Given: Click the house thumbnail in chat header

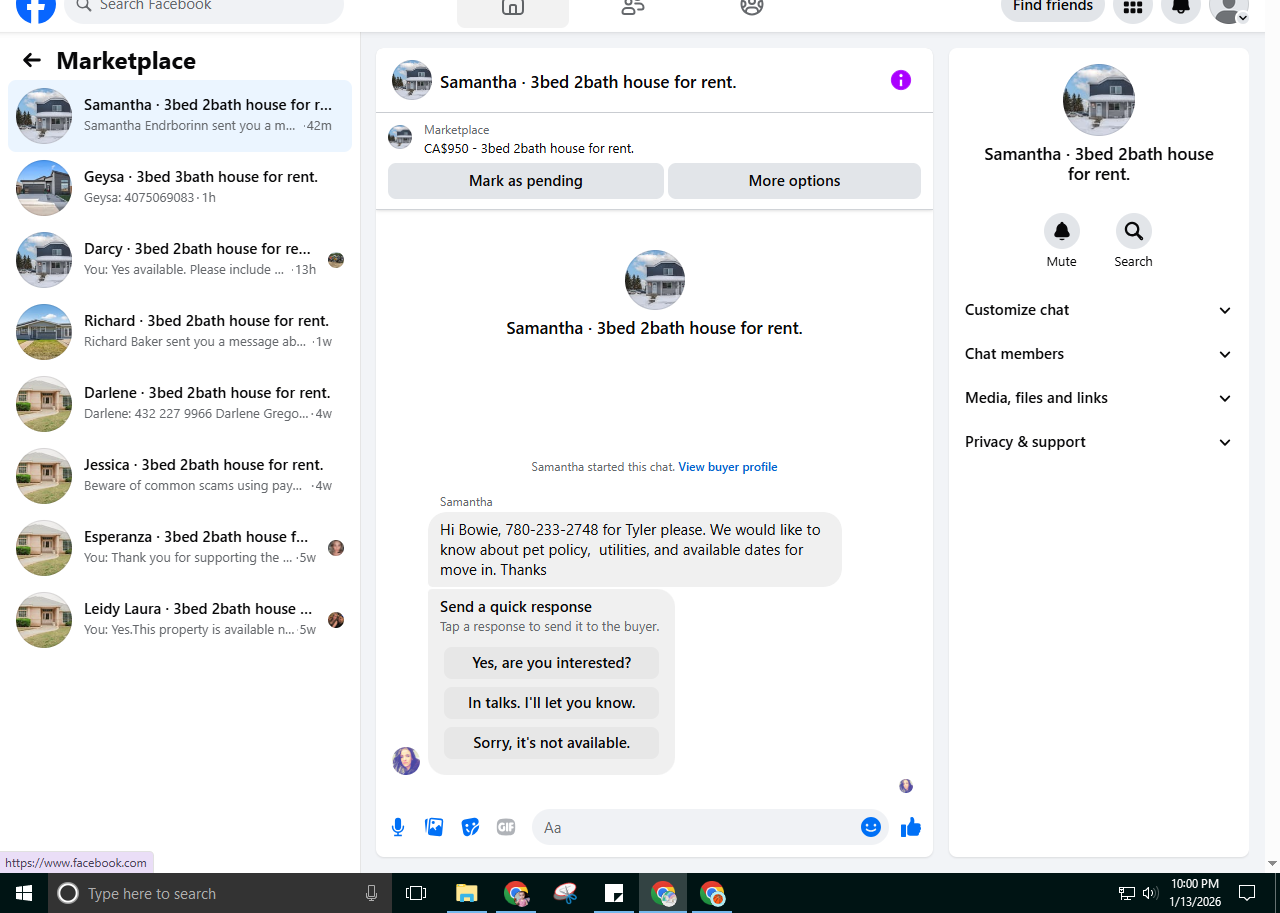Looking at the screenshot, I should pyautogui.click(x=412, y=80).
